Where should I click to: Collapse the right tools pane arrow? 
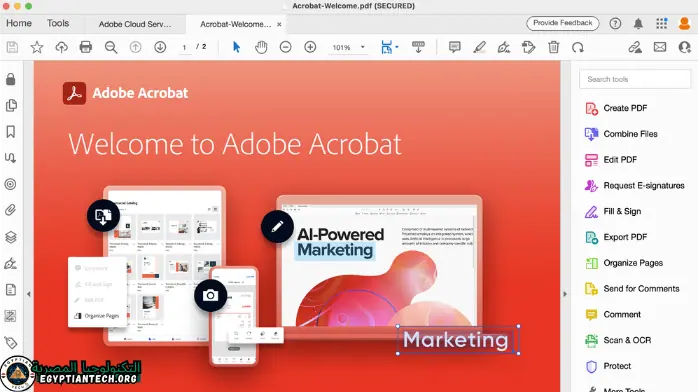pyautogui.click(x=565, y=294)
